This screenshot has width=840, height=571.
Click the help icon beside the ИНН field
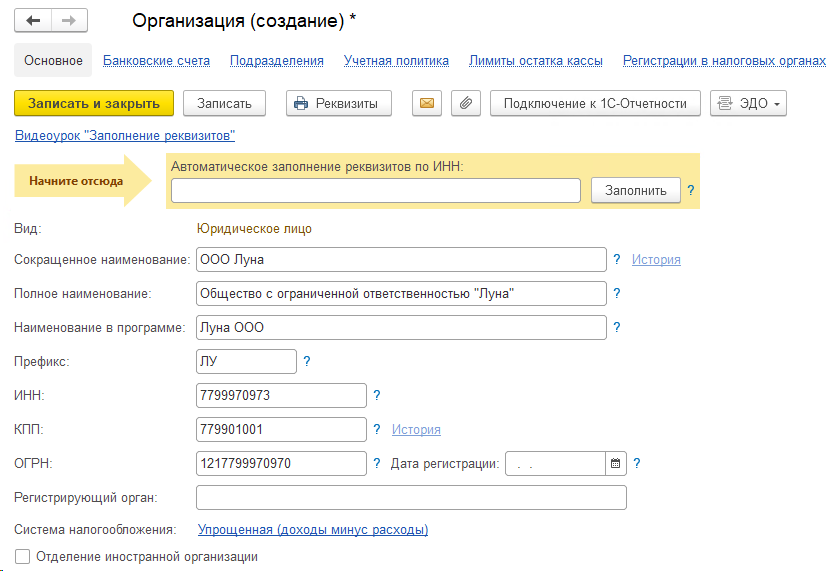377,395
